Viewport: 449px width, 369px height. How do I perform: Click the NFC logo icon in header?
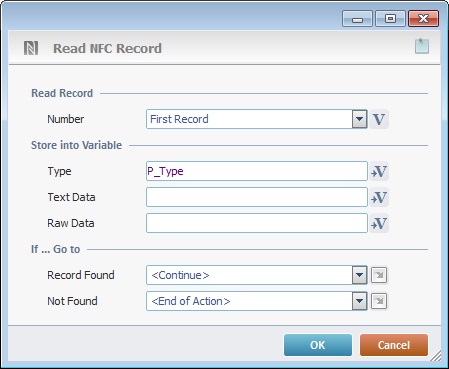(x=31, y=48)
